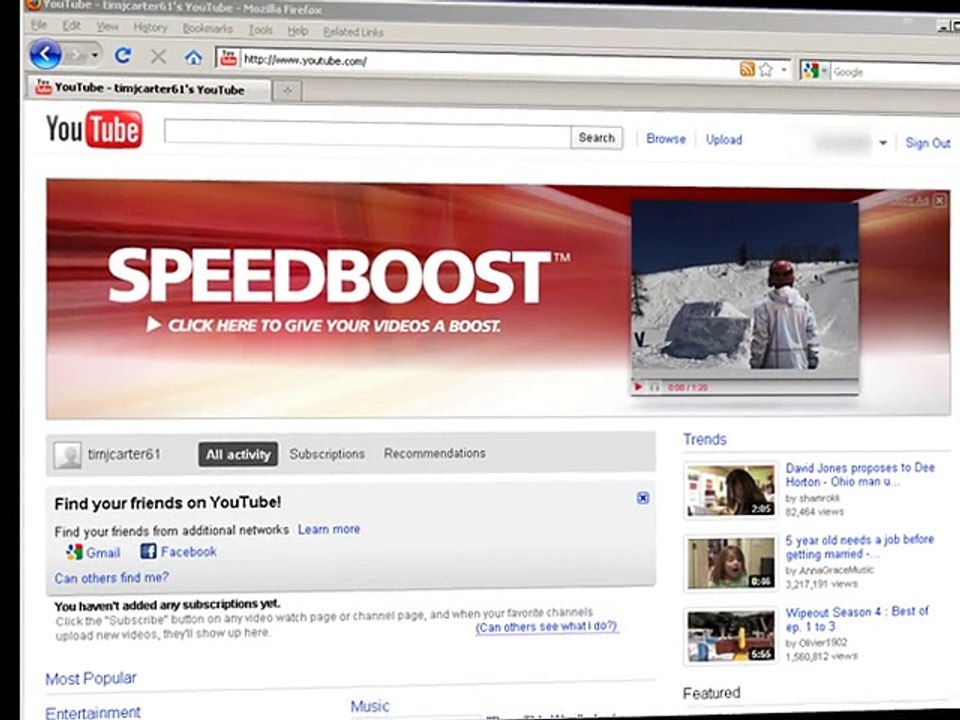The image size is (960, 720).
Task: Click the Gmail icon link
Action: 75,552
